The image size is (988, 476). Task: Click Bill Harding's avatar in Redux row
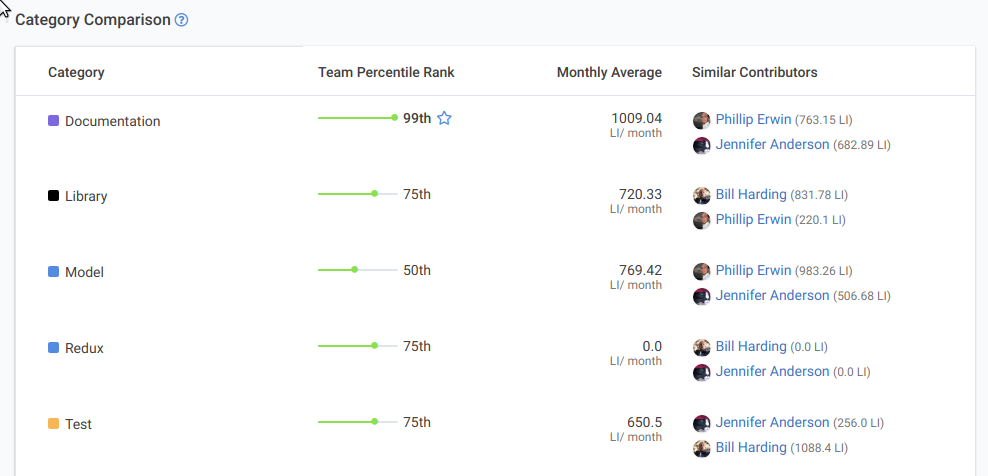(702, 347)
